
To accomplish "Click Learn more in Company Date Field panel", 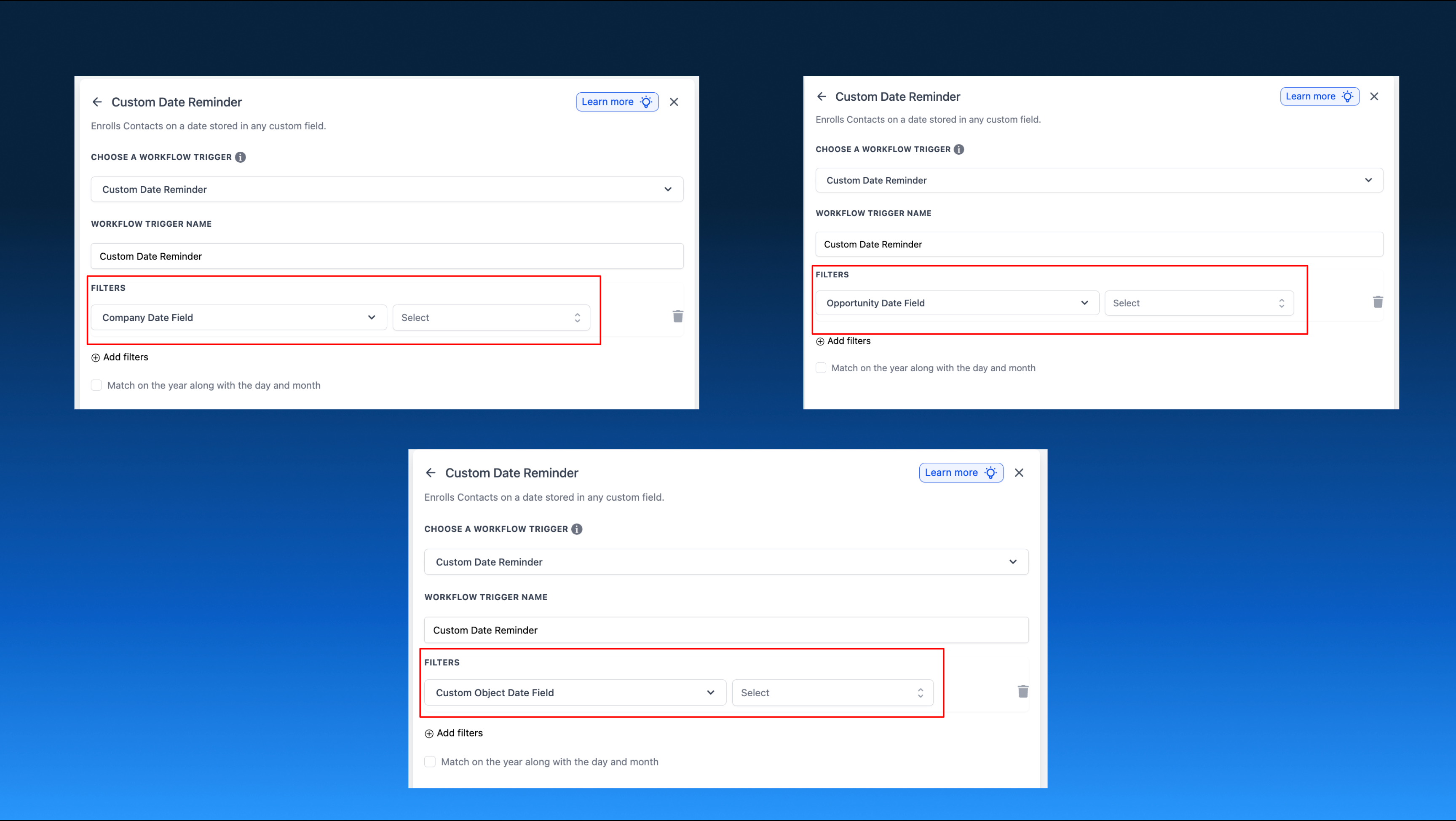I will point(617,102).
